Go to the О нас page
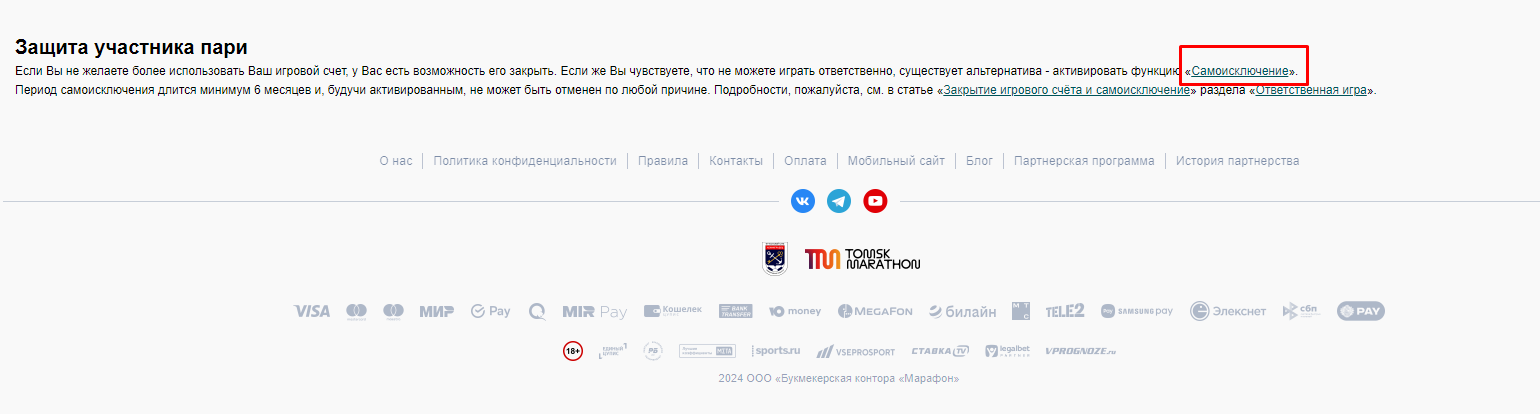This screenshot has width=1540, height=414. [x=396, y=161]
